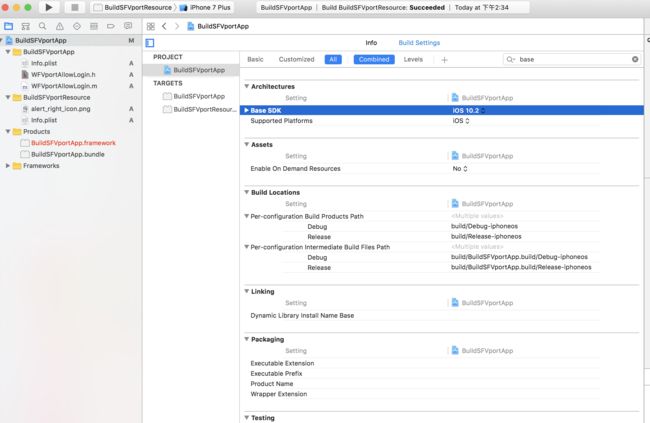This screenshot has height=423, width=650.
Task: Select the Levels view
Action: pos(413,59)
